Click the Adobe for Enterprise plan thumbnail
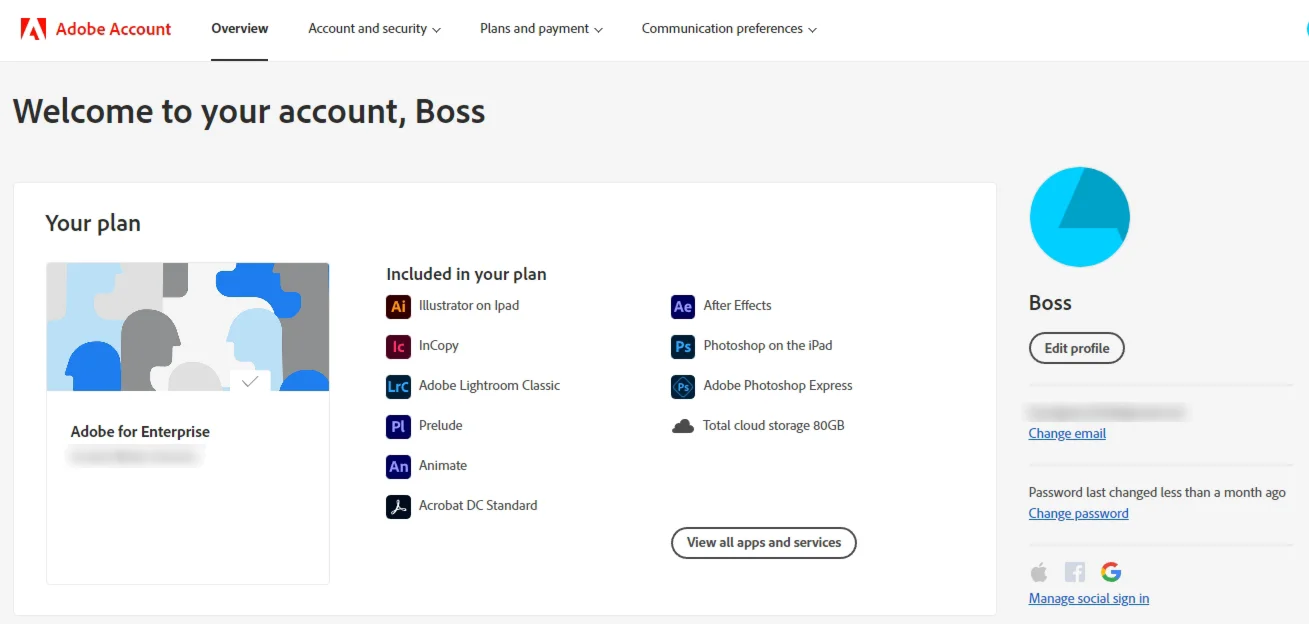 (x=188, y=327)
